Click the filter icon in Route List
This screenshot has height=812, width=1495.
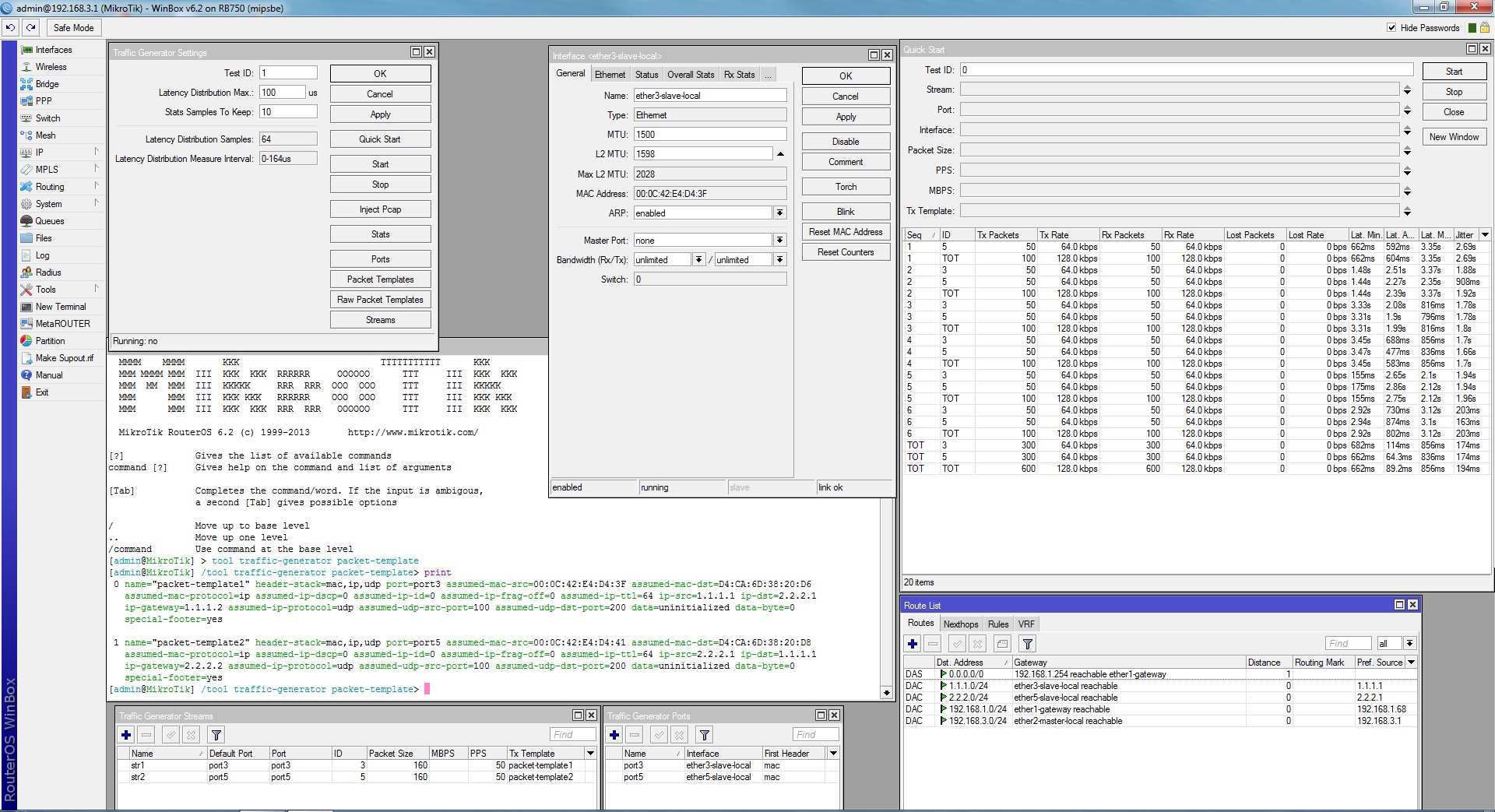point(1028,643)
